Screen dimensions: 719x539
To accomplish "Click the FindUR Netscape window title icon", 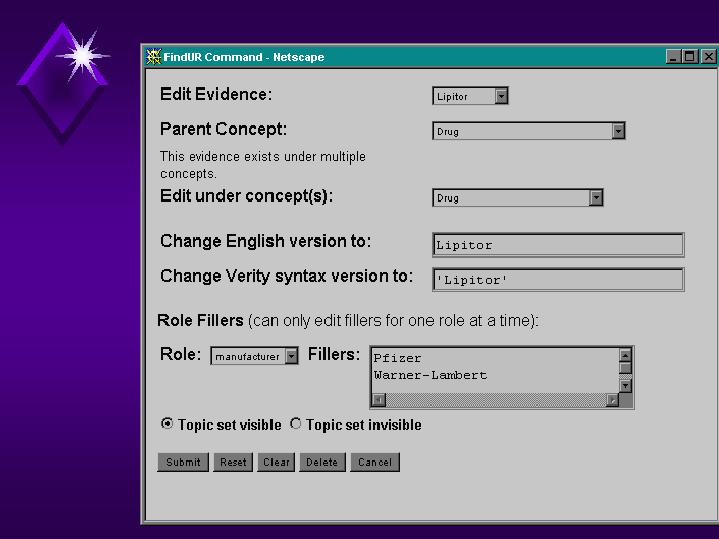I will coord(153,56).
